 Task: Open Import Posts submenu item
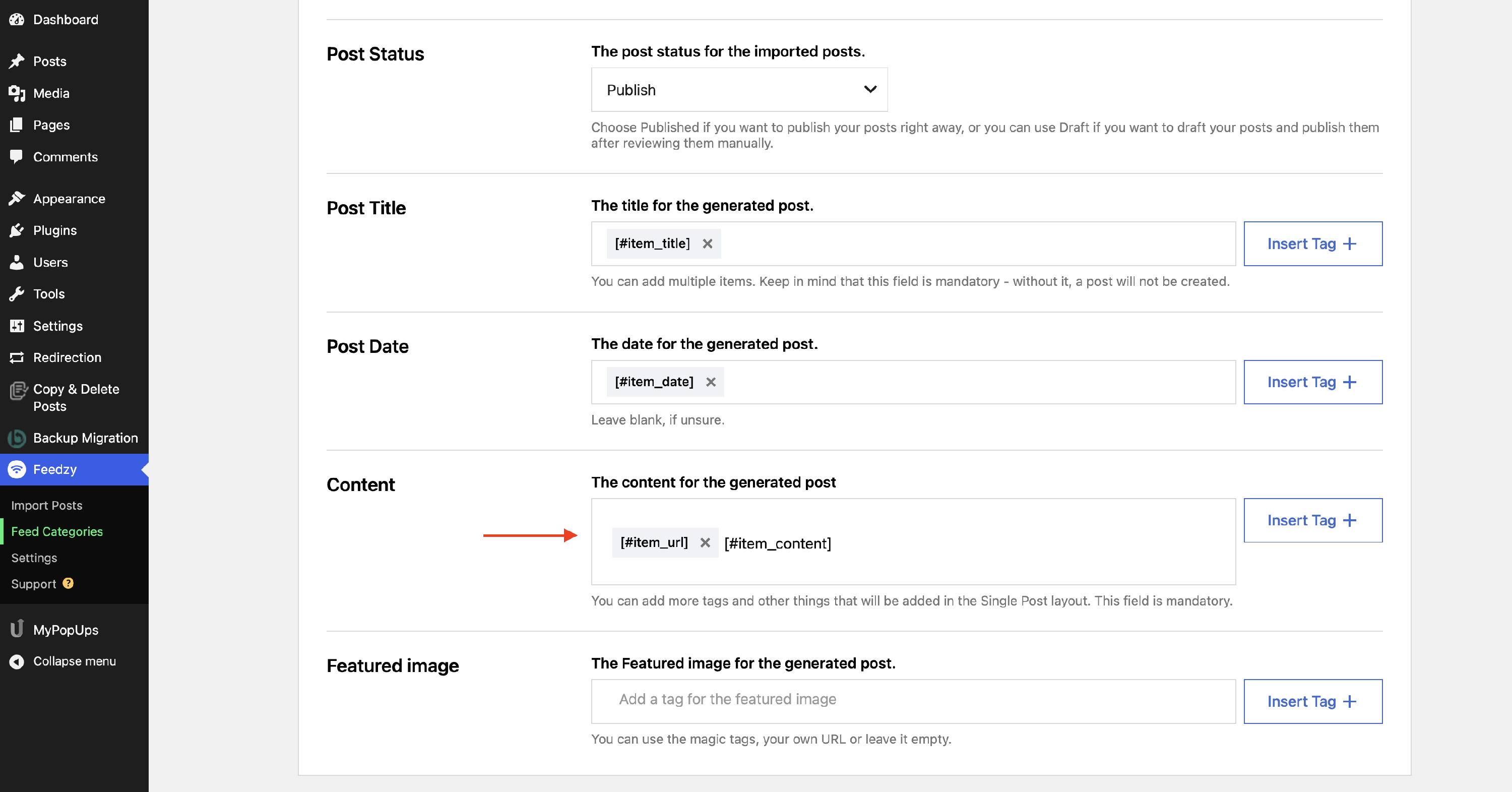46,506
